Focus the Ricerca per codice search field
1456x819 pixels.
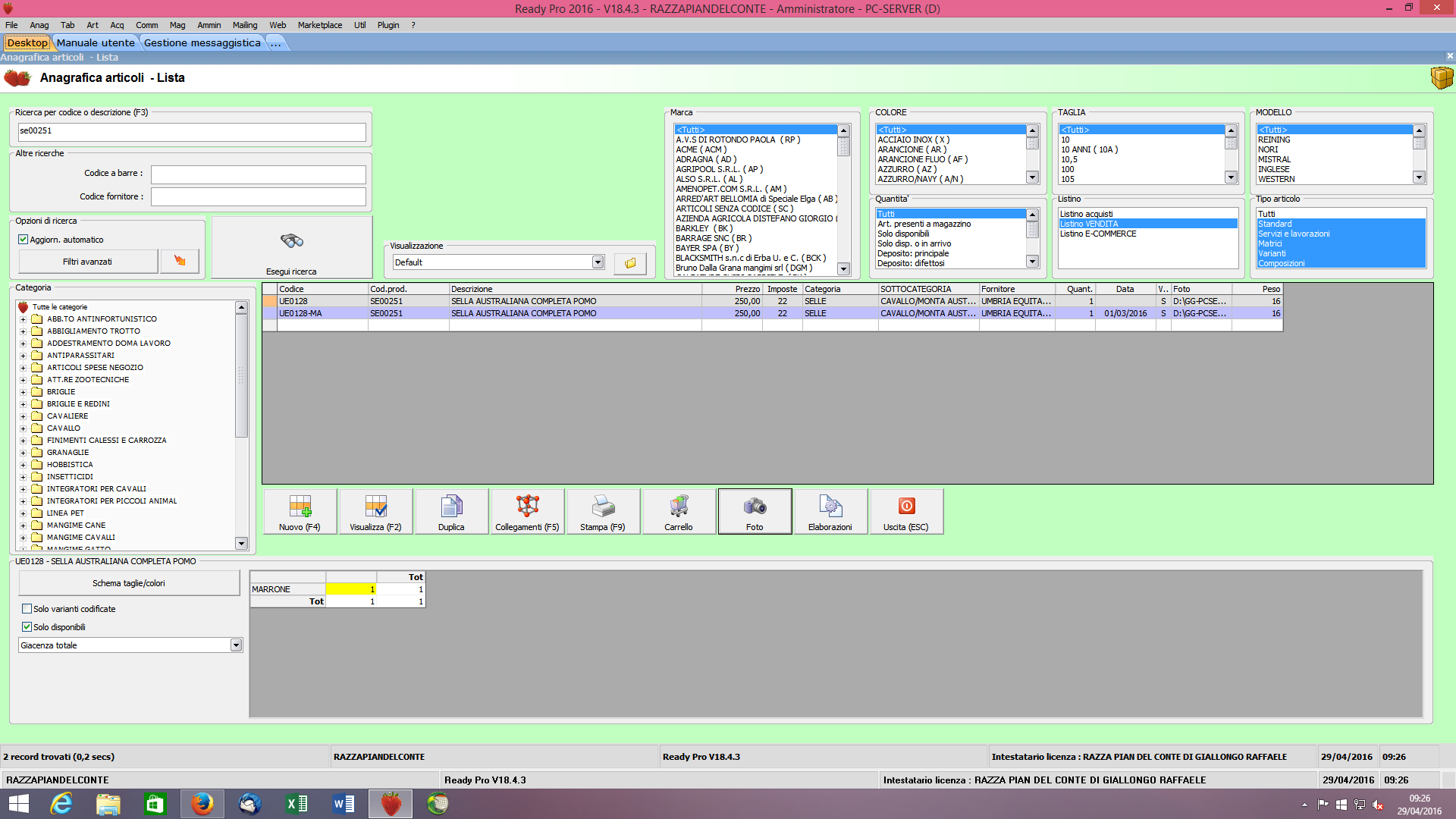(192, 131)
